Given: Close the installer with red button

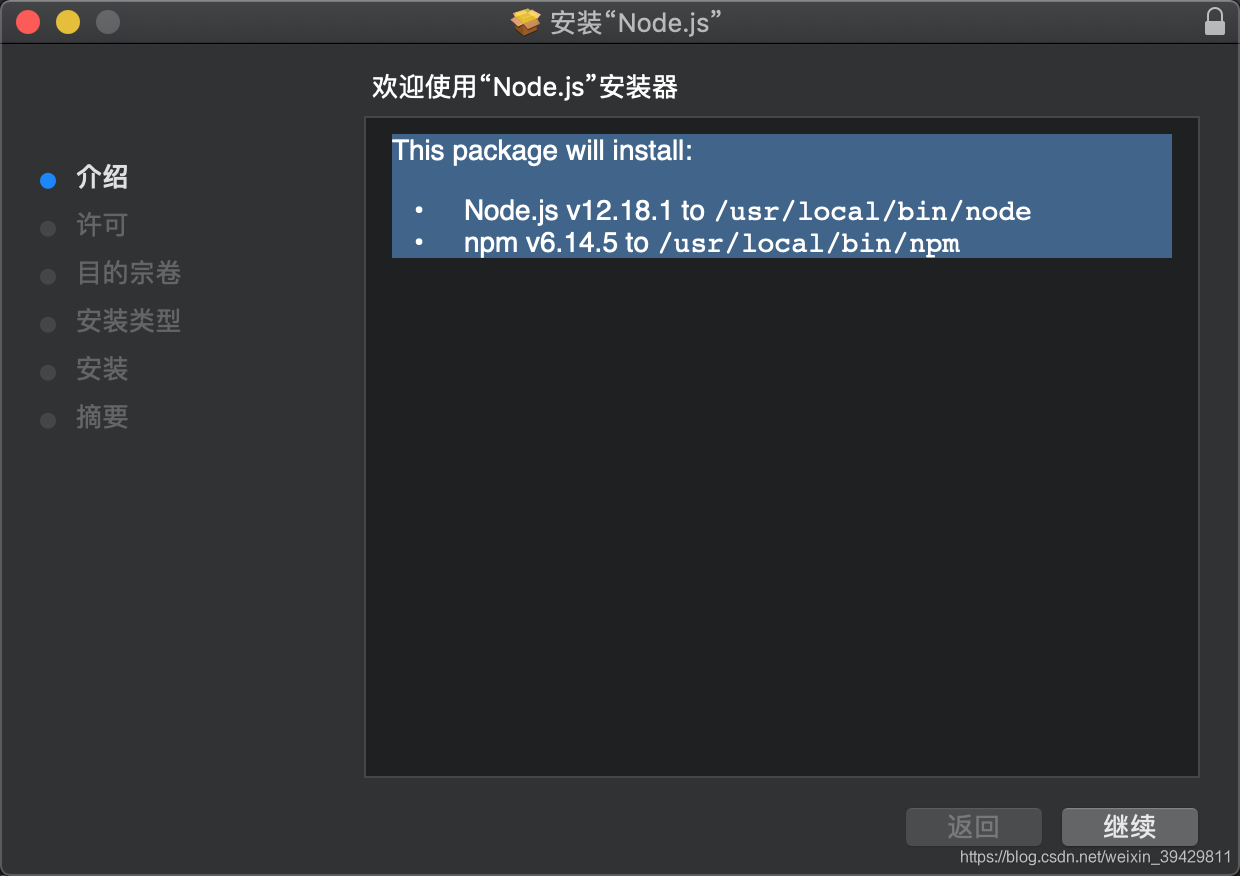Looking at the screenshot, I should (28, 22).
